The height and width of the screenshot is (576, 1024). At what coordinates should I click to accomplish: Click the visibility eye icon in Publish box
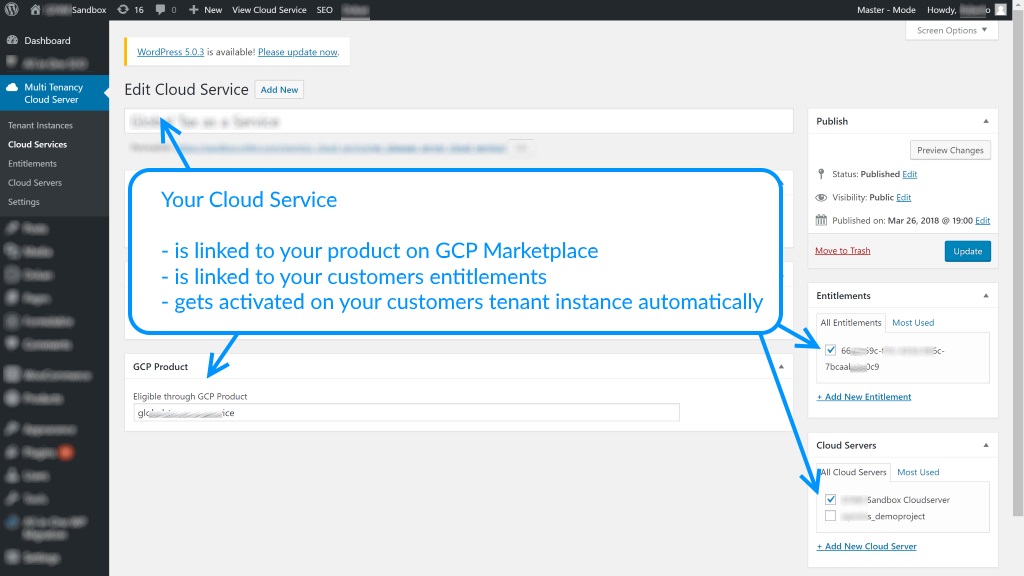click(821, 197)
